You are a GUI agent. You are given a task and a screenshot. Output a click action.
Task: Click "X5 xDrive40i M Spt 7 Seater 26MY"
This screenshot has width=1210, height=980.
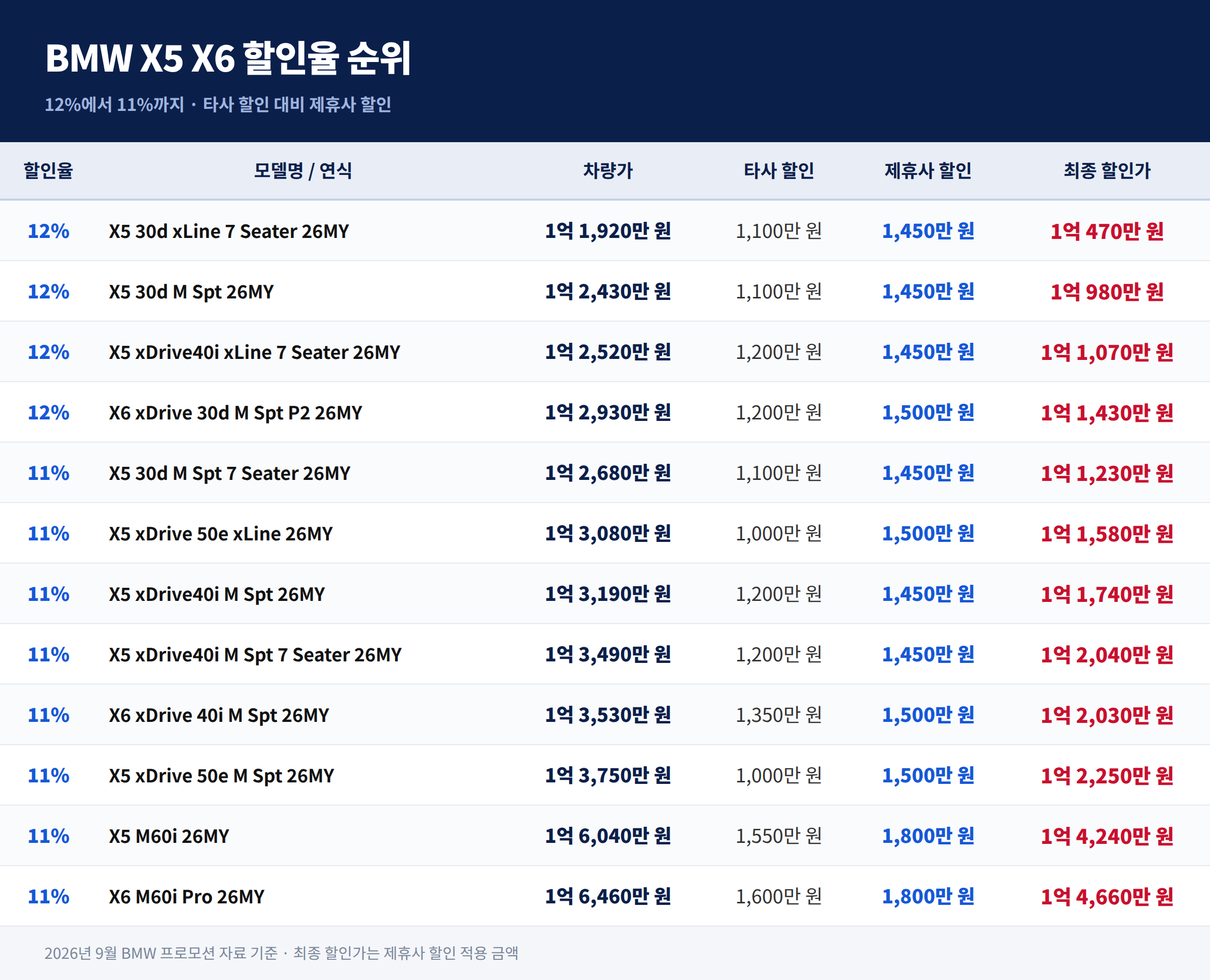[255, 654]
